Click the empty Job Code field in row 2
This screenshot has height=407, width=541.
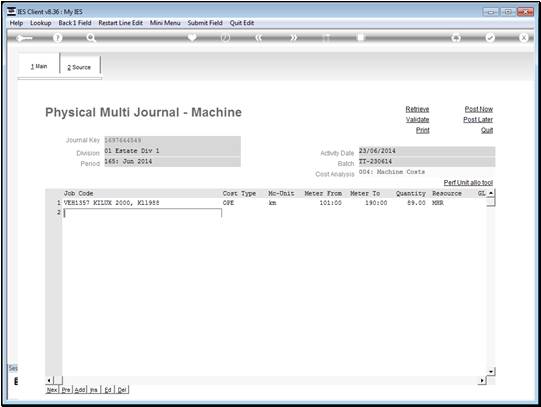pyautogui.click(x=142, y=213)
